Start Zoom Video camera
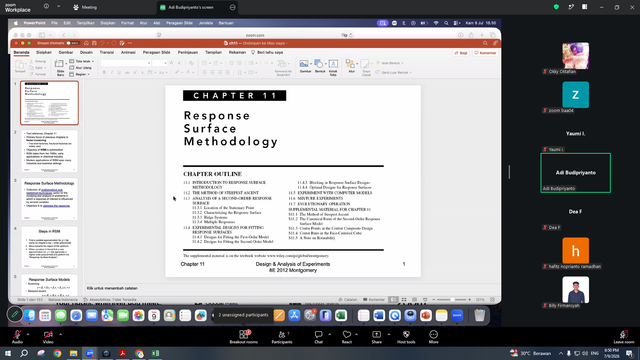The height and width of the screenshot is (360, 640). coord(48,337)
